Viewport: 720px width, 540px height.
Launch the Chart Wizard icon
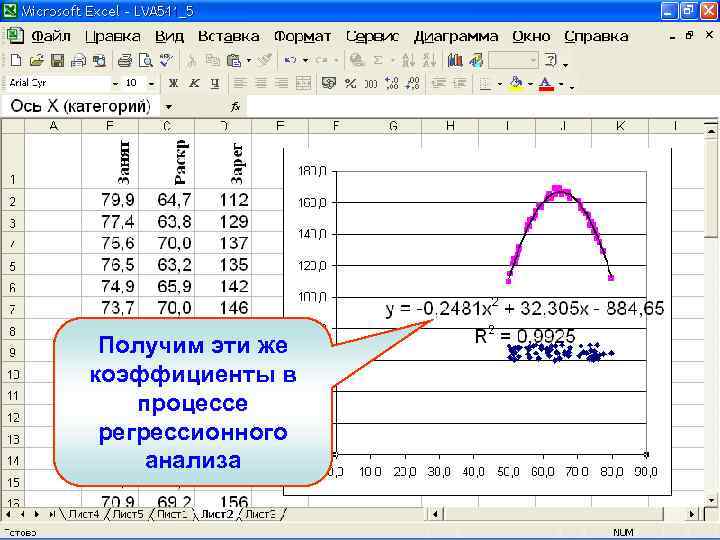[455, 60]
